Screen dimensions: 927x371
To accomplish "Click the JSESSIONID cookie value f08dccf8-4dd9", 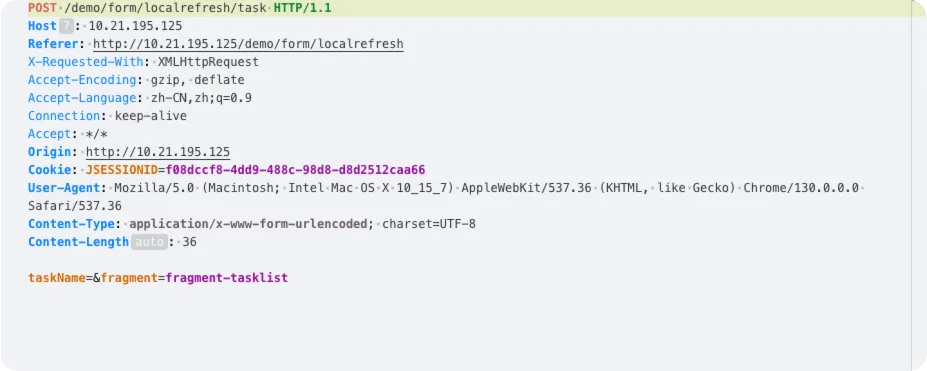I will (x=295, y=170).
